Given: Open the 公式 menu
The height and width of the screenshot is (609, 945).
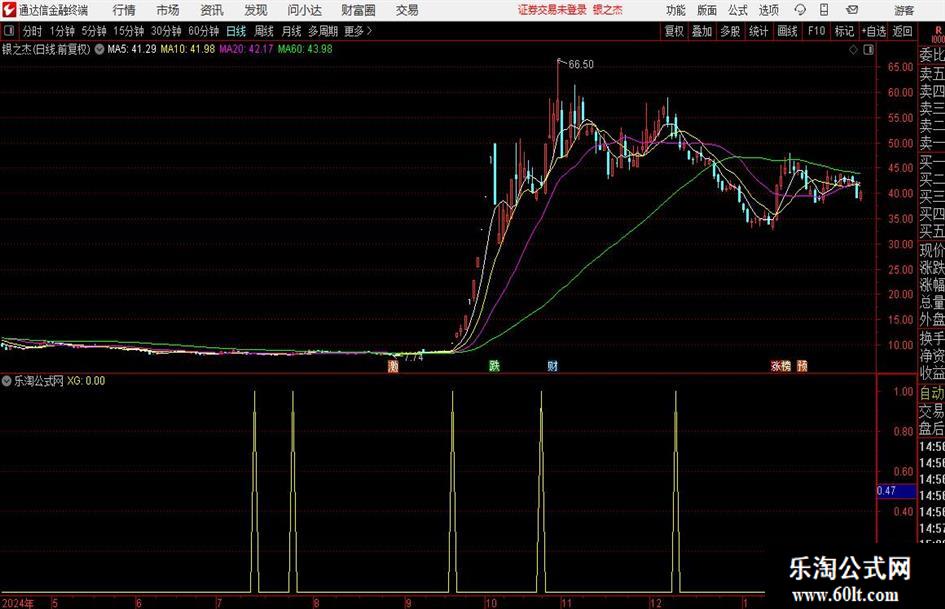Looking at the screenshot, I should tap(738, 10).
